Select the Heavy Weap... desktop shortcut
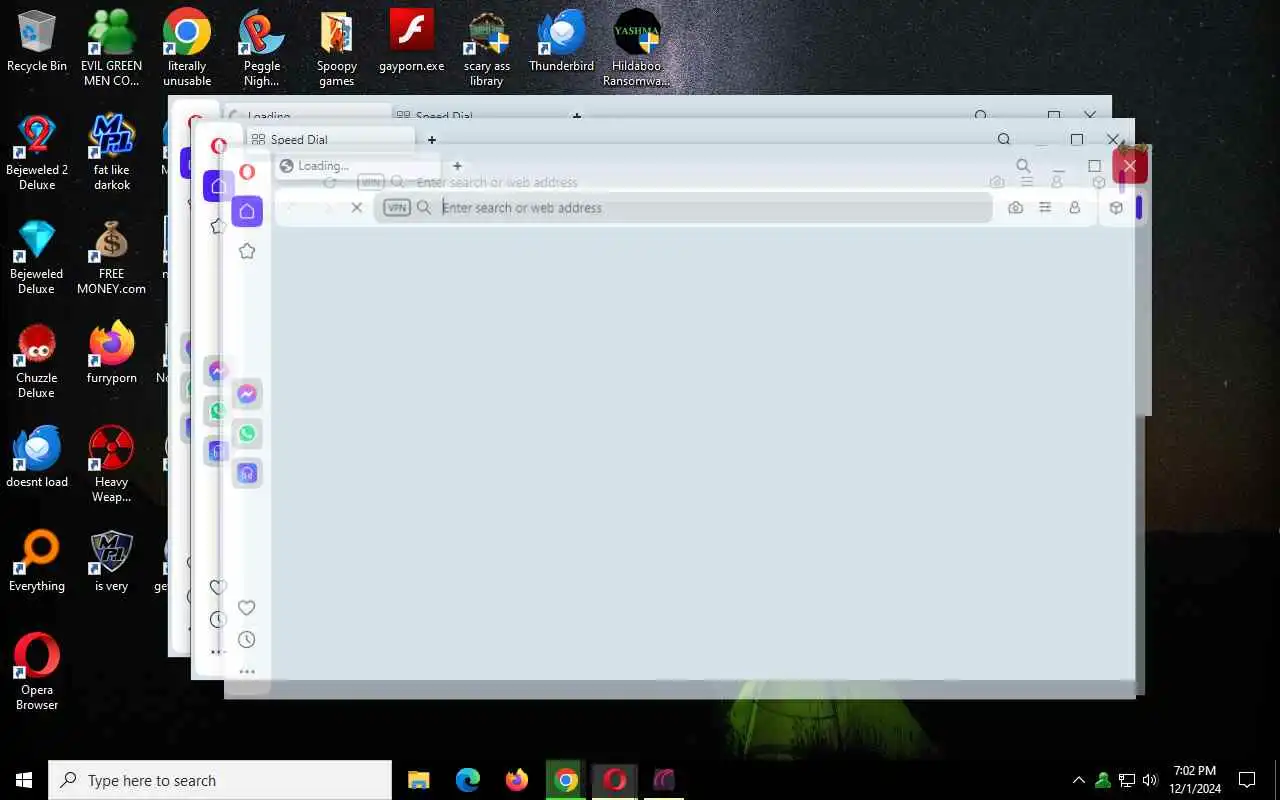This screenshot has width=1280, height=800. point(112,464)
